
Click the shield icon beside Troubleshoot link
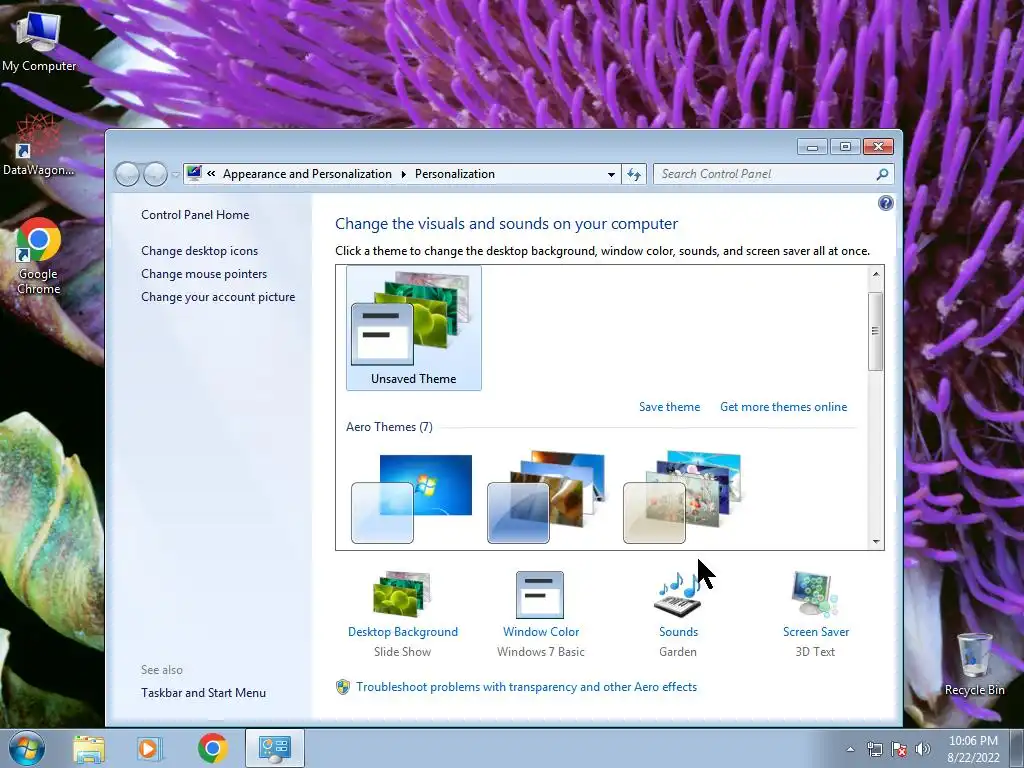pyautogui.click(x=343, y=687)
